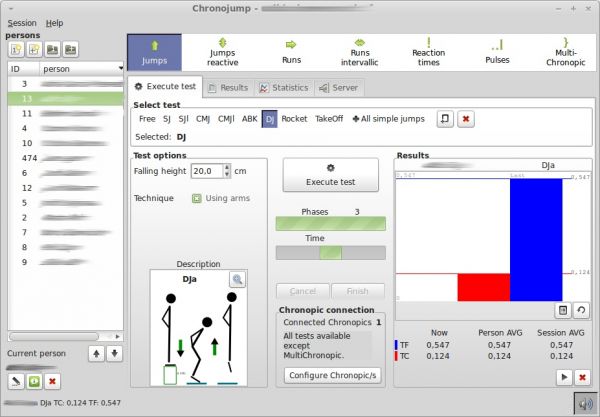
Task: Click the first add-person icon under persons
Action: coord(16,49)
